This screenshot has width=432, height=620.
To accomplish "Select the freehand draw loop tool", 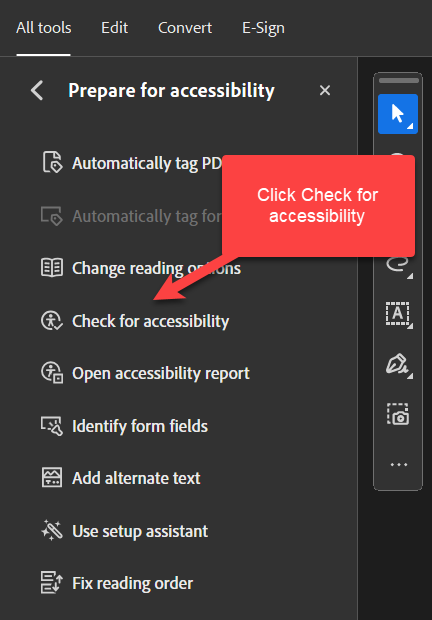I will point(398,267).
